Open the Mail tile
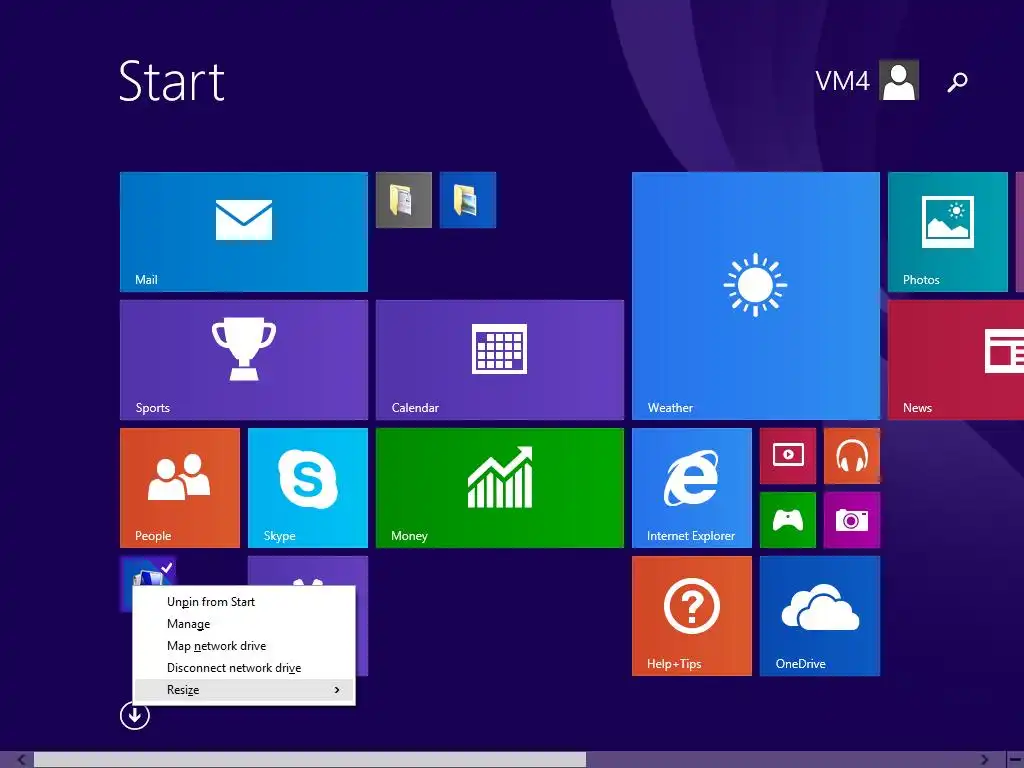The image size is (1024, 768). pyautogui.click(x=244, y=232)
